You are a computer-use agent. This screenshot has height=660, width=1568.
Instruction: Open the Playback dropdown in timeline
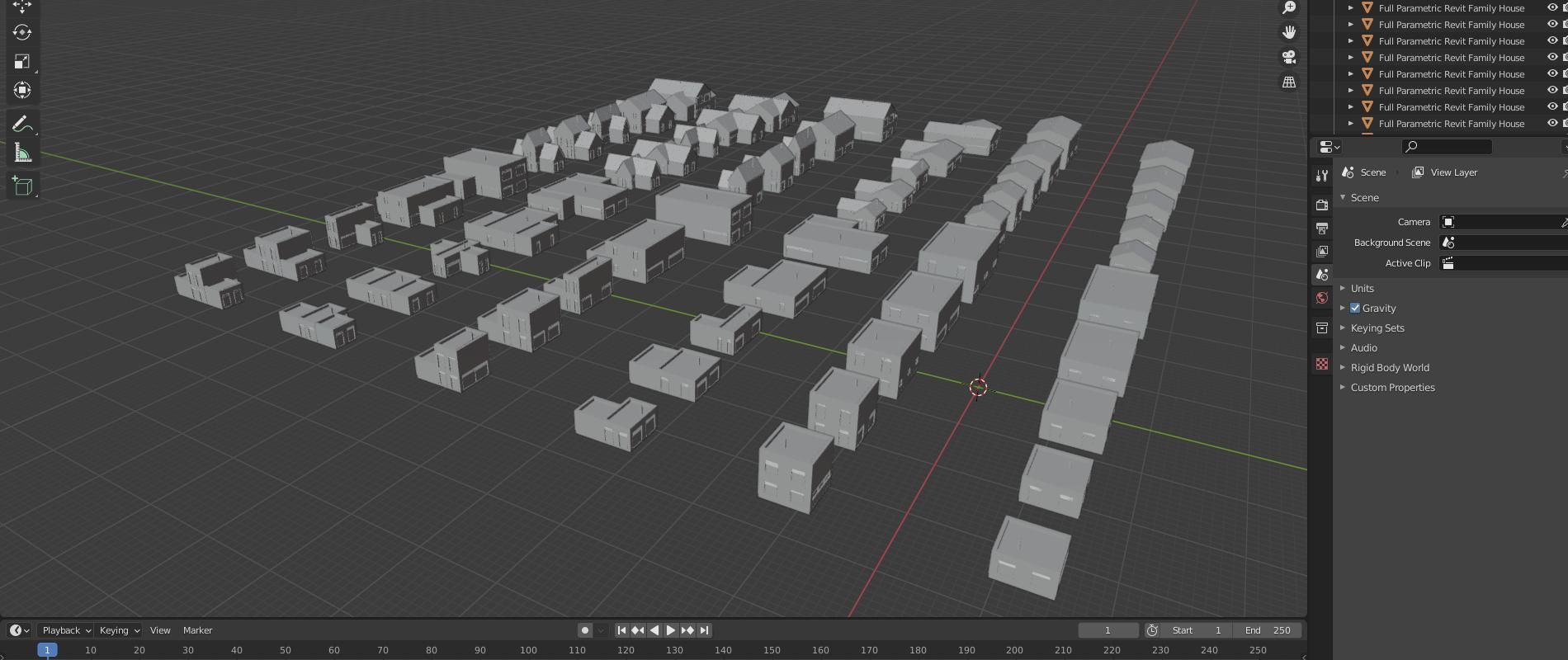click(x=66, y=630)
